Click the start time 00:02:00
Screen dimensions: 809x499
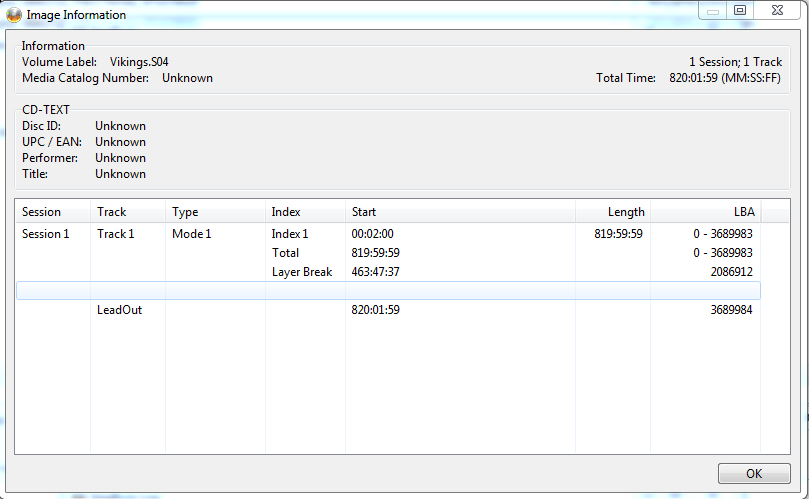[373, 234]
